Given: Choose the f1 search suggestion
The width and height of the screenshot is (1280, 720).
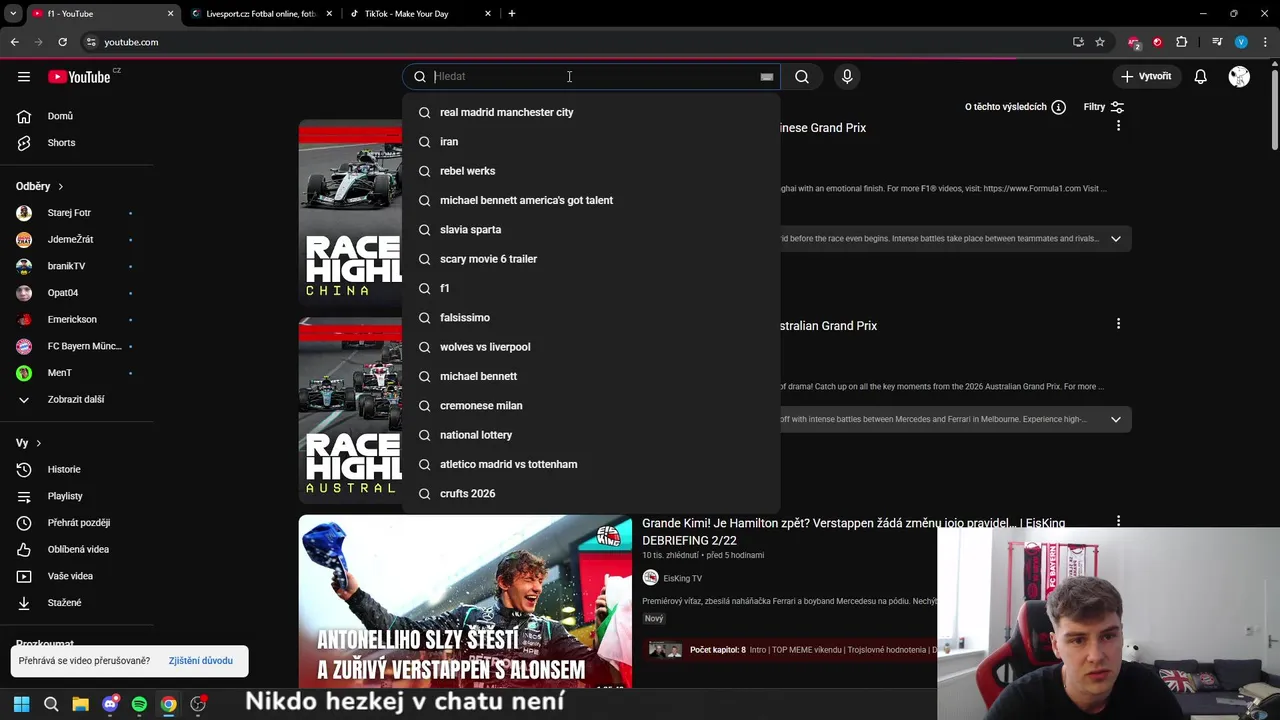Looking at the screenshot, I should 591,288.
